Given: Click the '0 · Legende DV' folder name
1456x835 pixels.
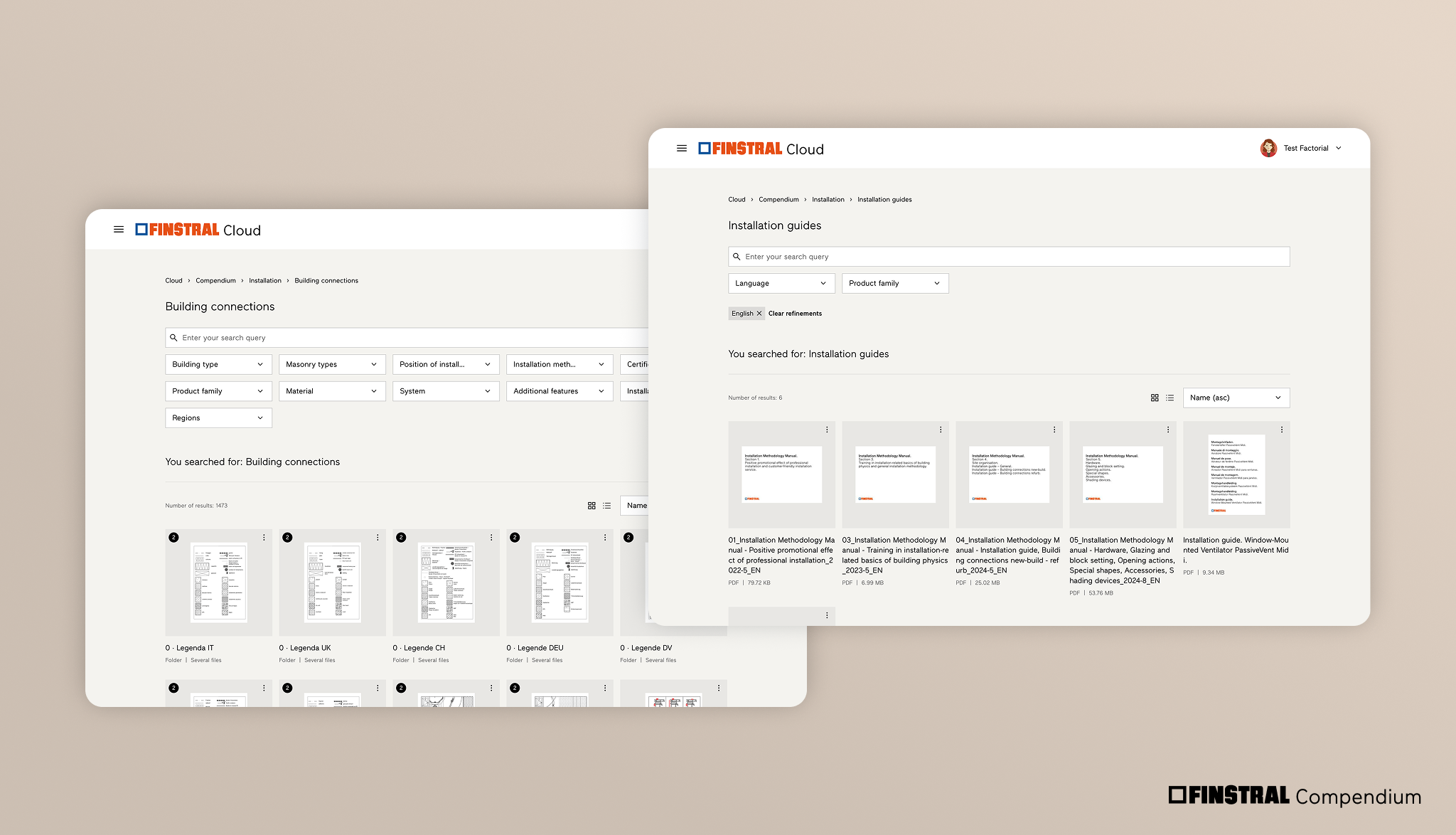Looking at the screenshot, I should pos(646,648).
